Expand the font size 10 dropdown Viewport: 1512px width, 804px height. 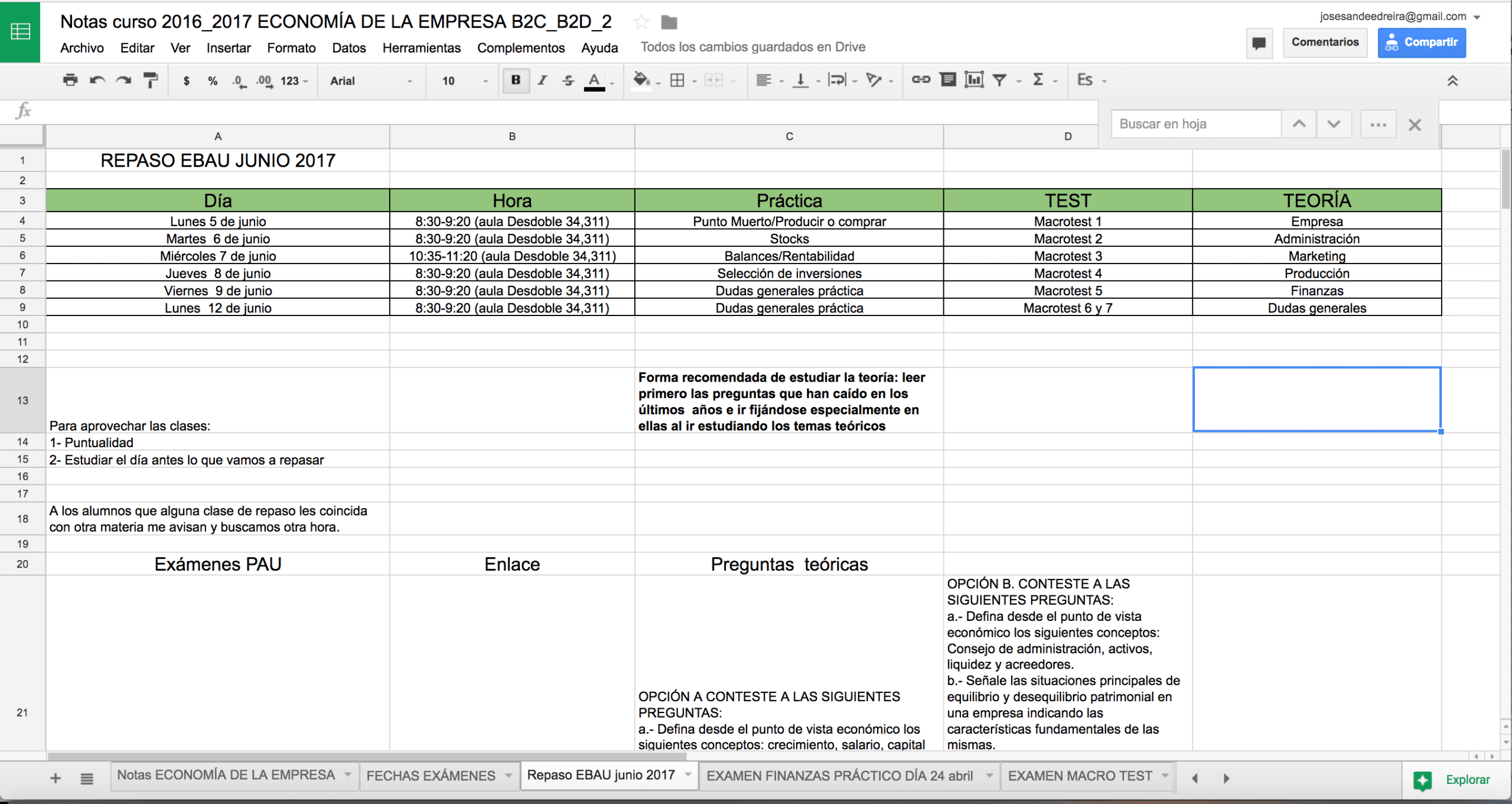(x=465, y=81)
